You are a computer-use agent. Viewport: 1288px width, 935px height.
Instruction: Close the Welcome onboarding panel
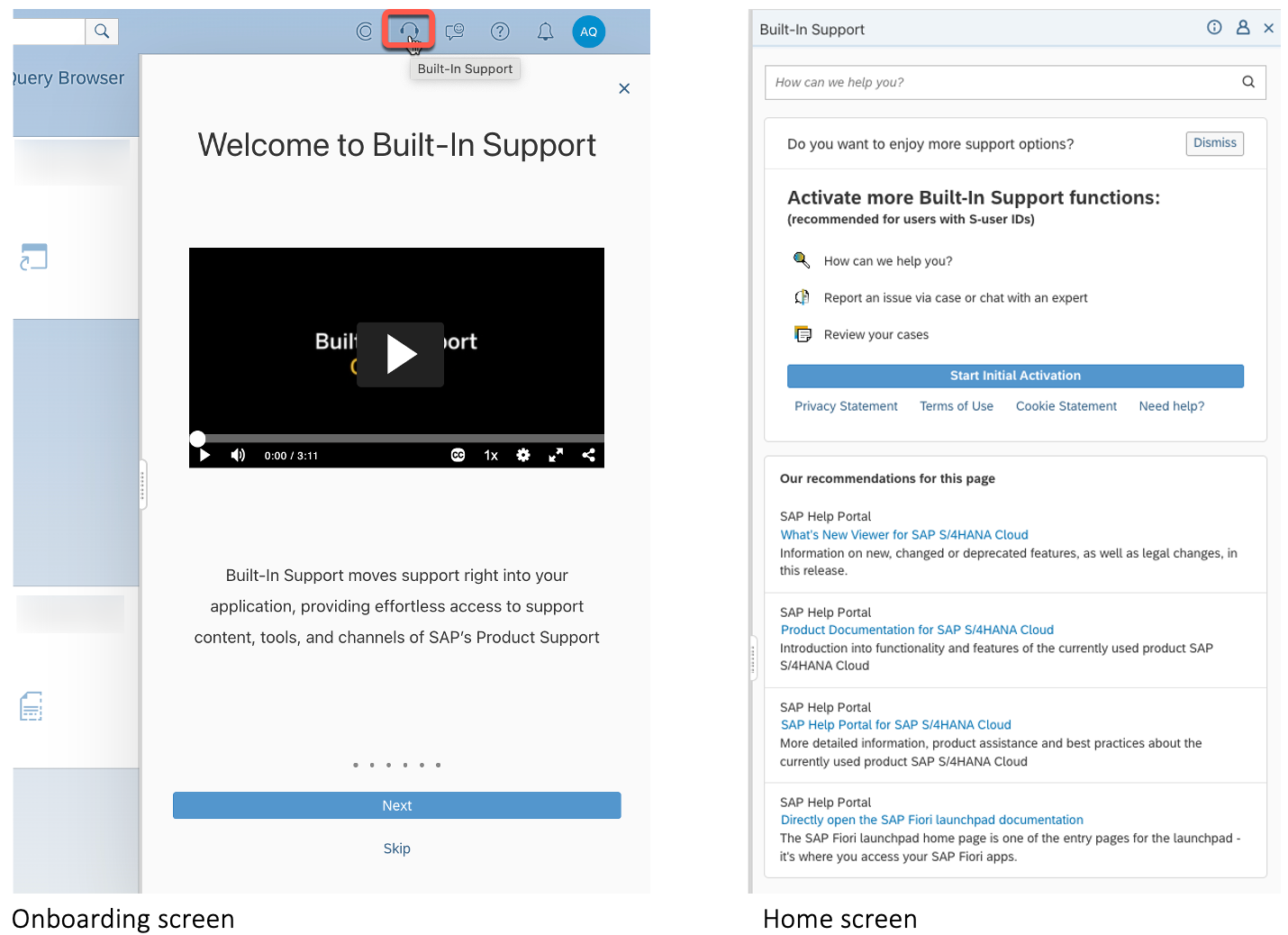[624, 88]
